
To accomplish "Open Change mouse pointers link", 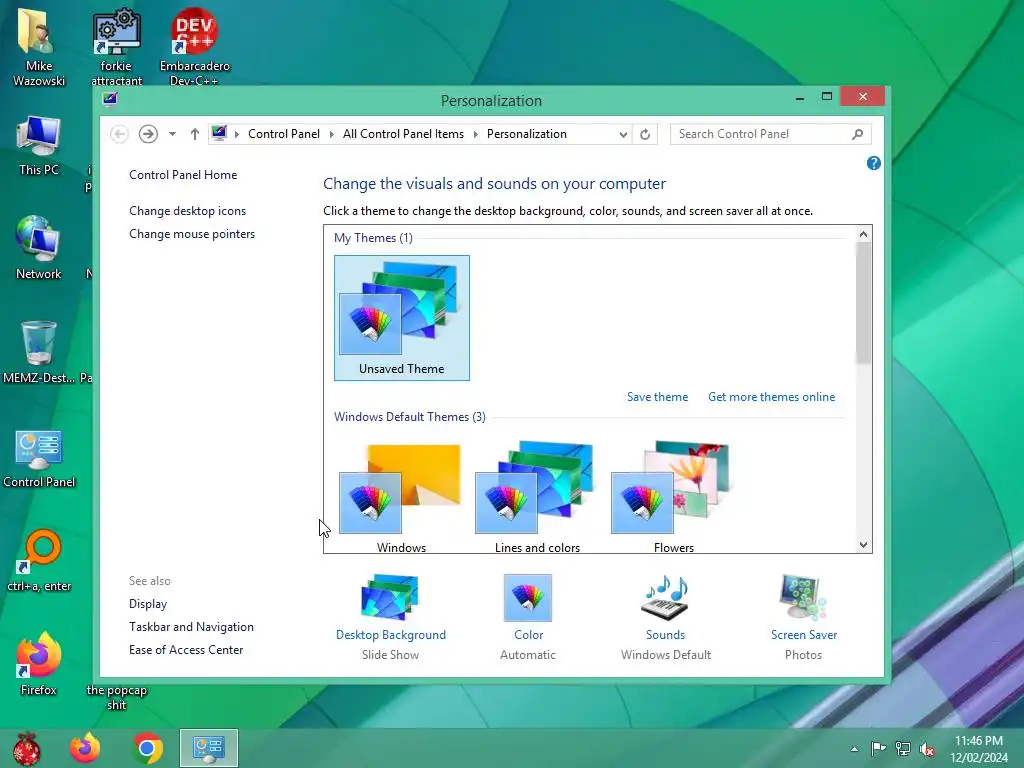I will click(192, 234).
